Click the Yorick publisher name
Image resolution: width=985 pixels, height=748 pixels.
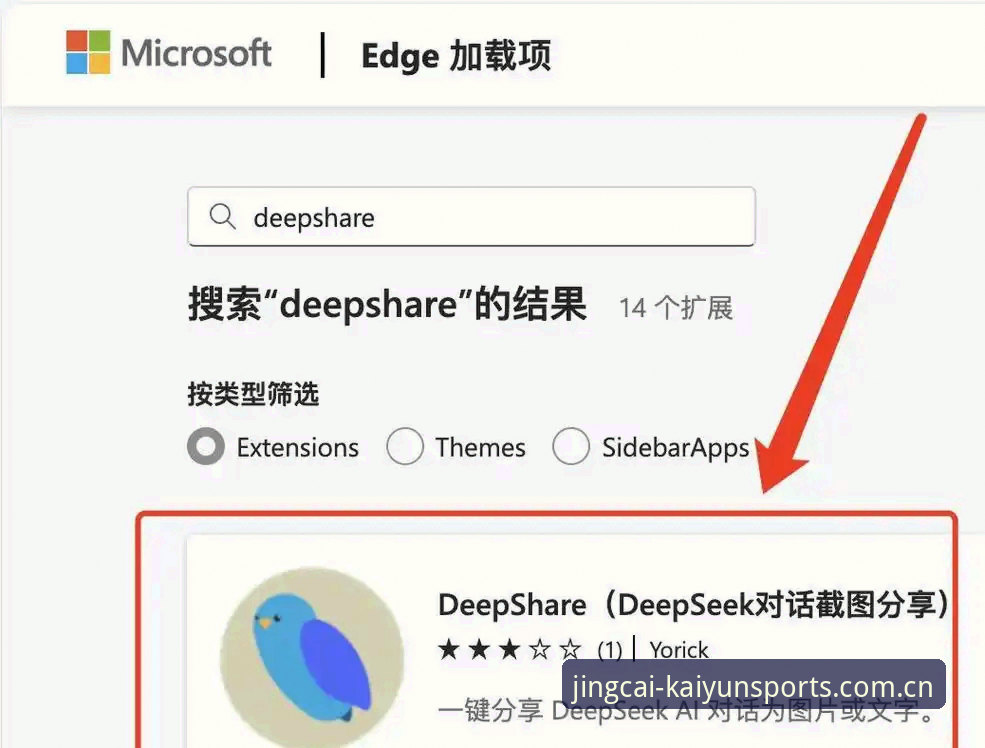(x=678, y=649)
